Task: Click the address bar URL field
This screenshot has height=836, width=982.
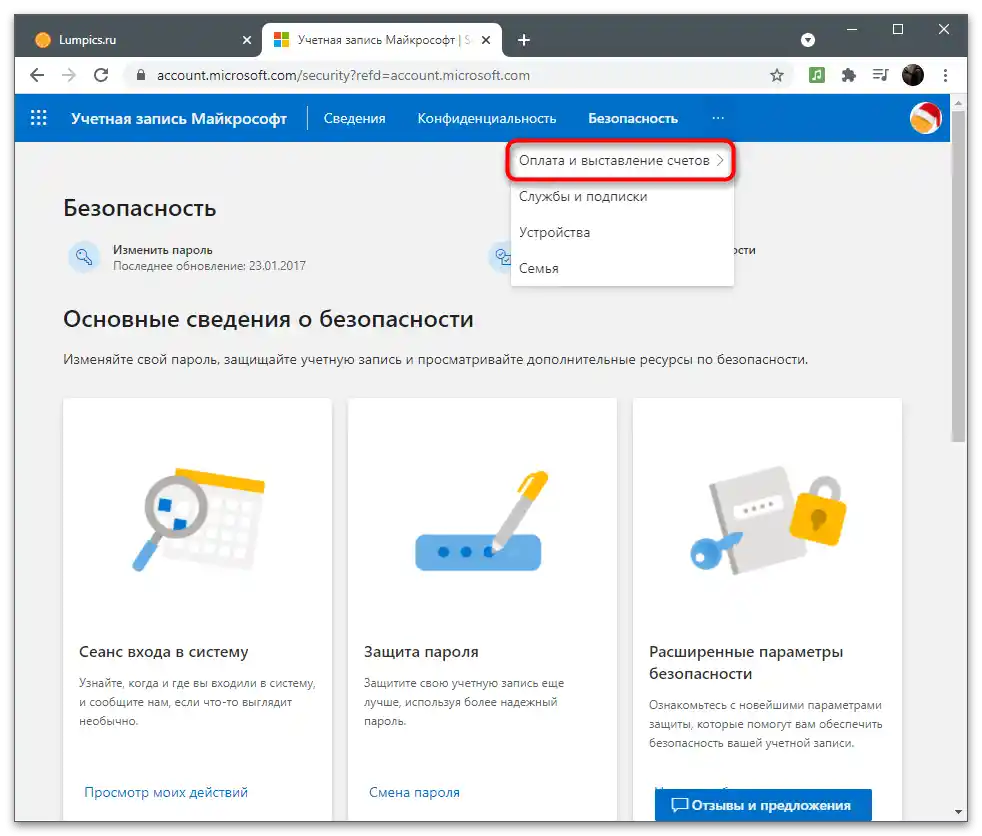Action: pyautogui.click(x=457, y=75)
